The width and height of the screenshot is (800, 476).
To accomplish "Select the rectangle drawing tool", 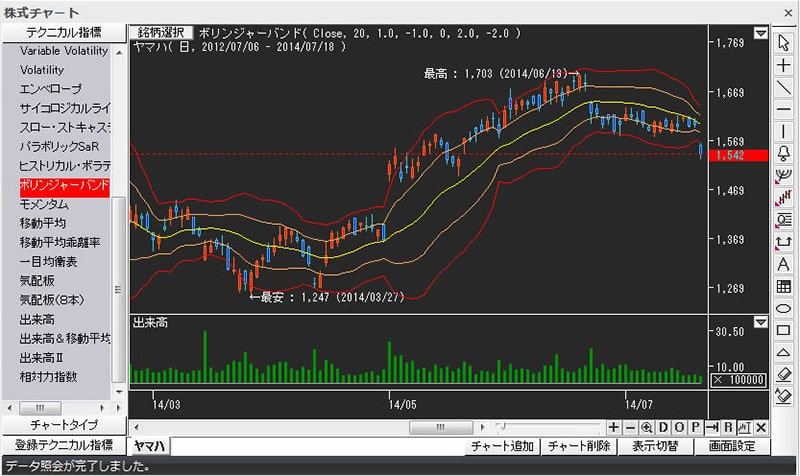I will click(x=783, y=330).
